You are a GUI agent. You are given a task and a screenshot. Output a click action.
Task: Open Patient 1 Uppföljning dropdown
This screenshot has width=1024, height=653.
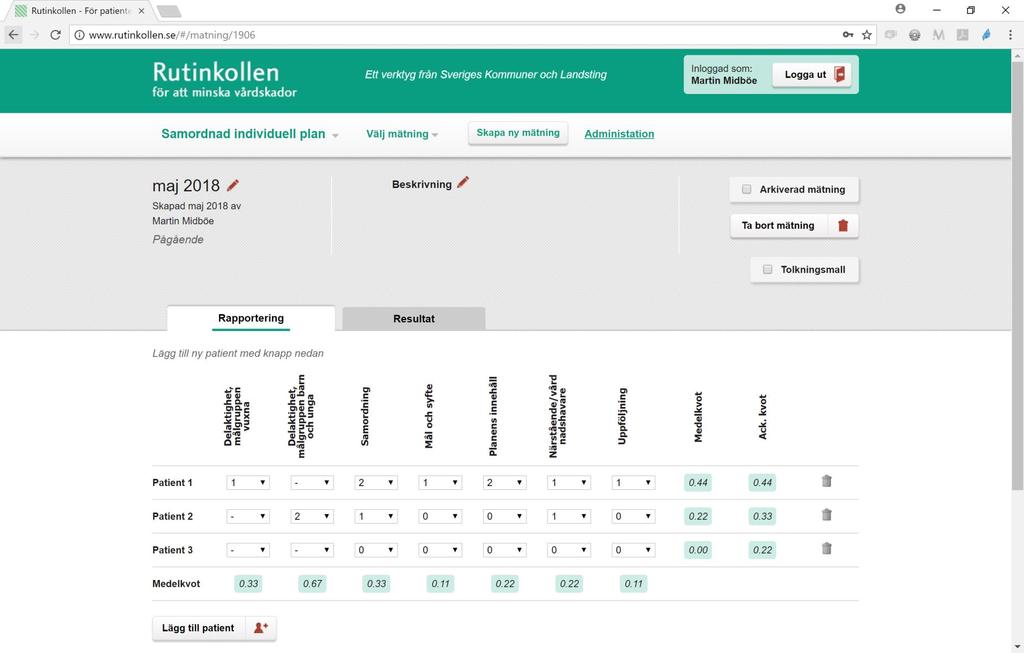(633, 483)
